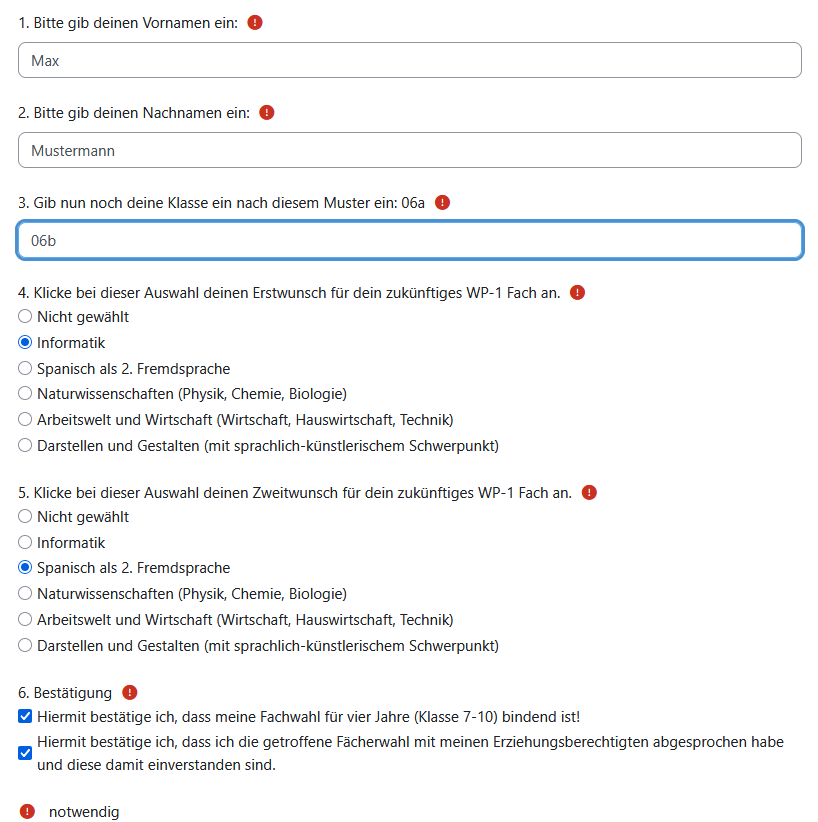The width and height of the screenshot is (818, 822).
Task: Click the red exclamation icon next to Nachnamen question
Action: point(266,112)
